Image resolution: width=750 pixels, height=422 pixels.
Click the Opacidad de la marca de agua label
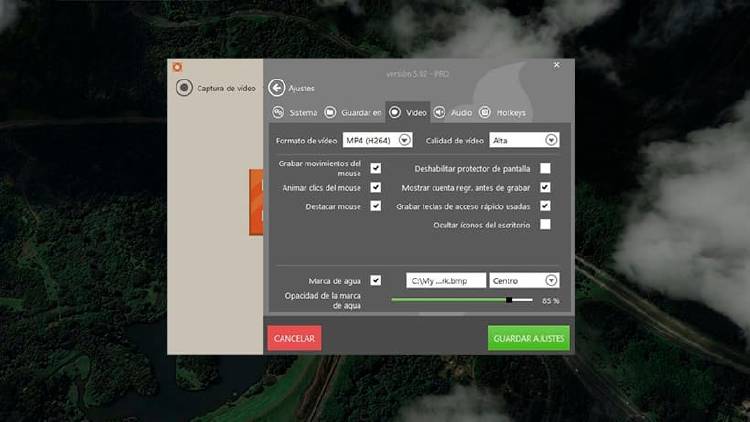(x=323, y=300)
